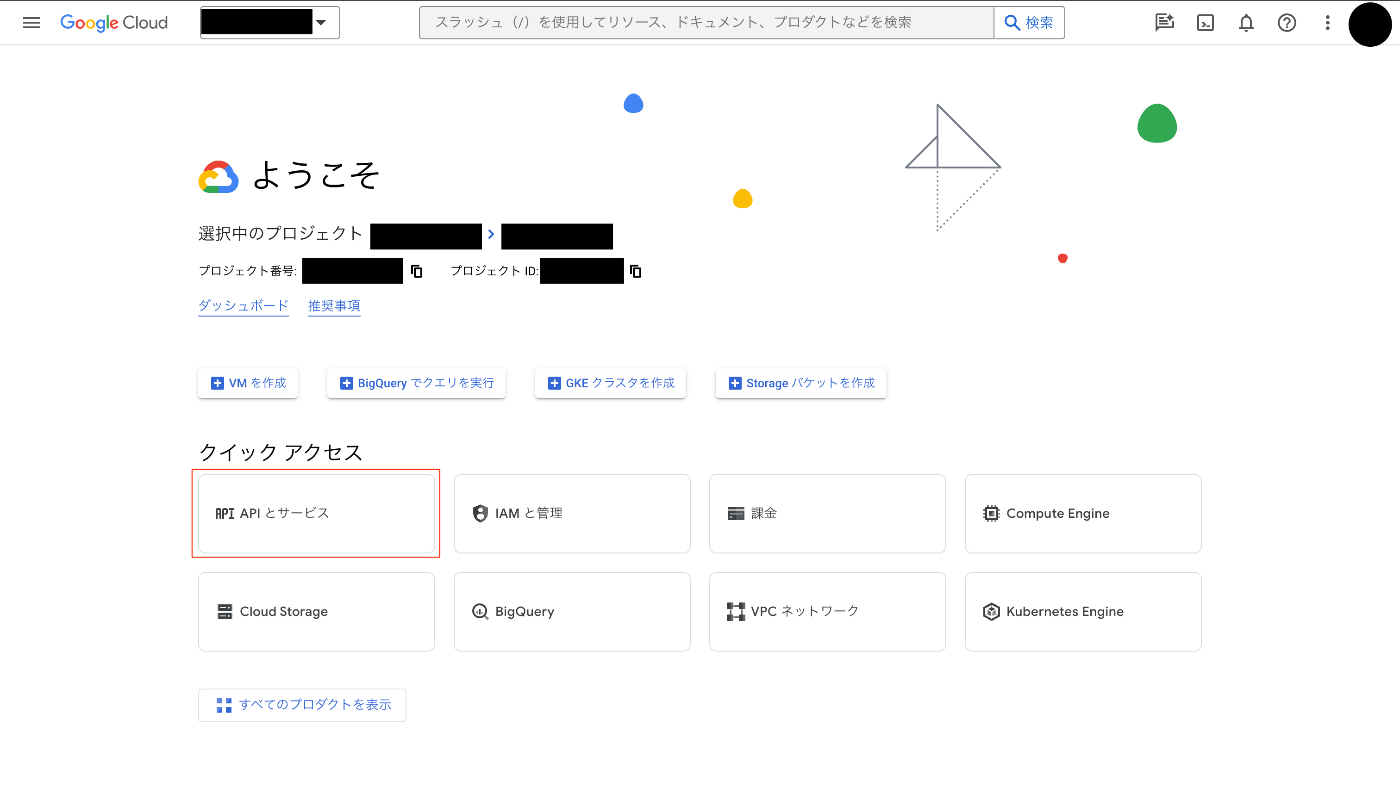
Task: Open the three-dot settings menu
Action: coord(1328,22)
